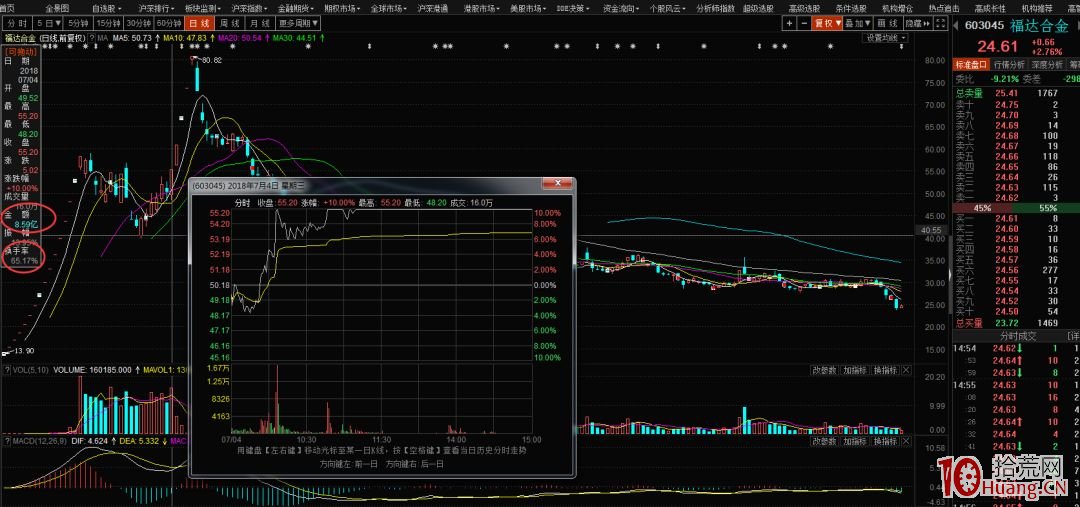The width and height of the screenshot is (1080, 507).
Task: Click the MA indicator help question mark
Action: (93, 37)
